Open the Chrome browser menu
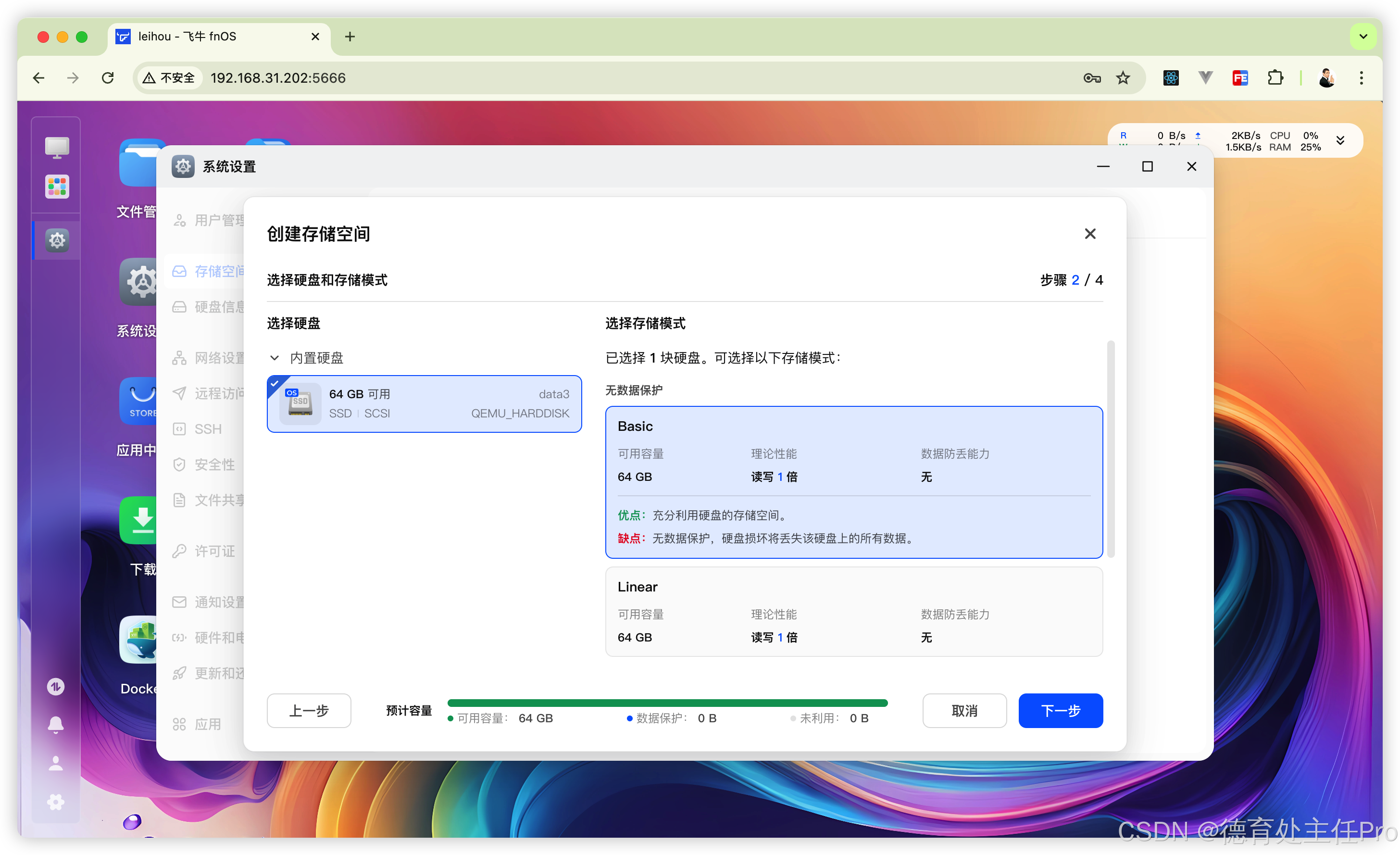This screenshot has height=855, width=1400. tap(1362, 78)
